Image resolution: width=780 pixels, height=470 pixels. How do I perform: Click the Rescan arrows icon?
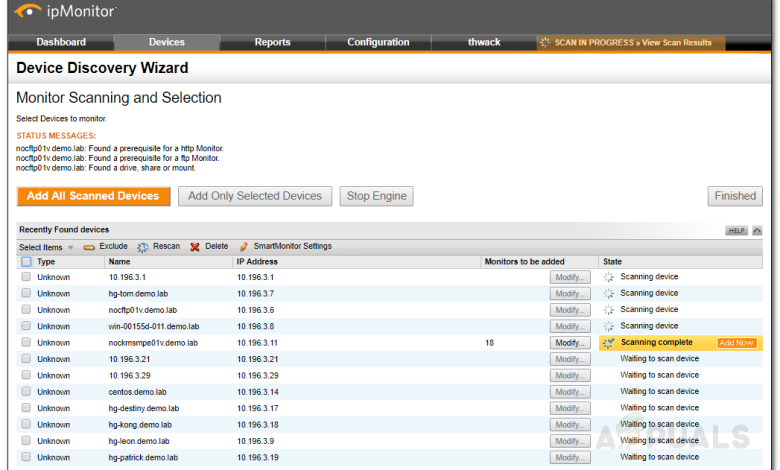click(143, 247)
